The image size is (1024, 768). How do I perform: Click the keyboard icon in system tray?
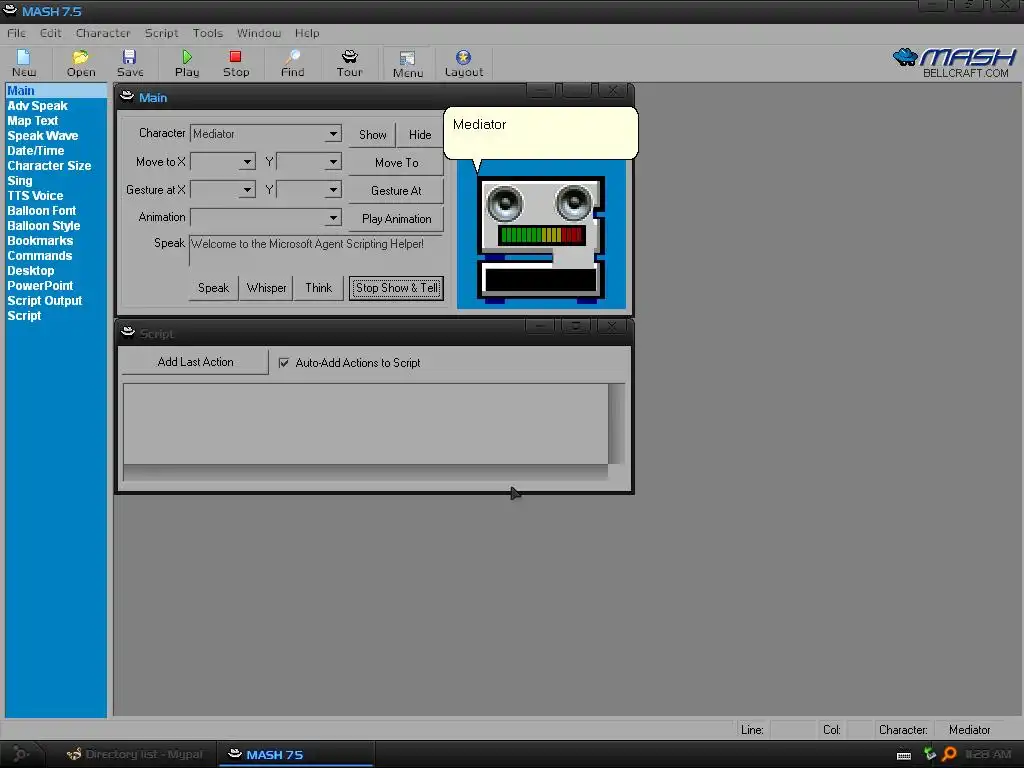pos(904,755)
